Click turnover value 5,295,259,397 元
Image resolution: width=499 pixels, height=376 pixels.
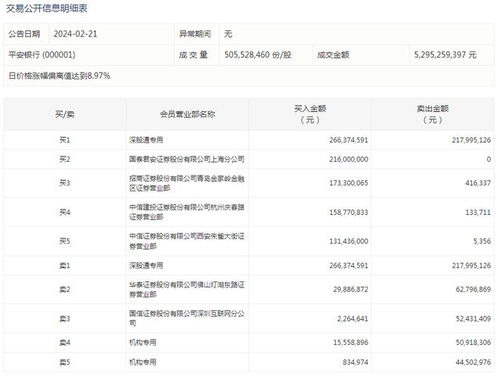click(445, 55)
